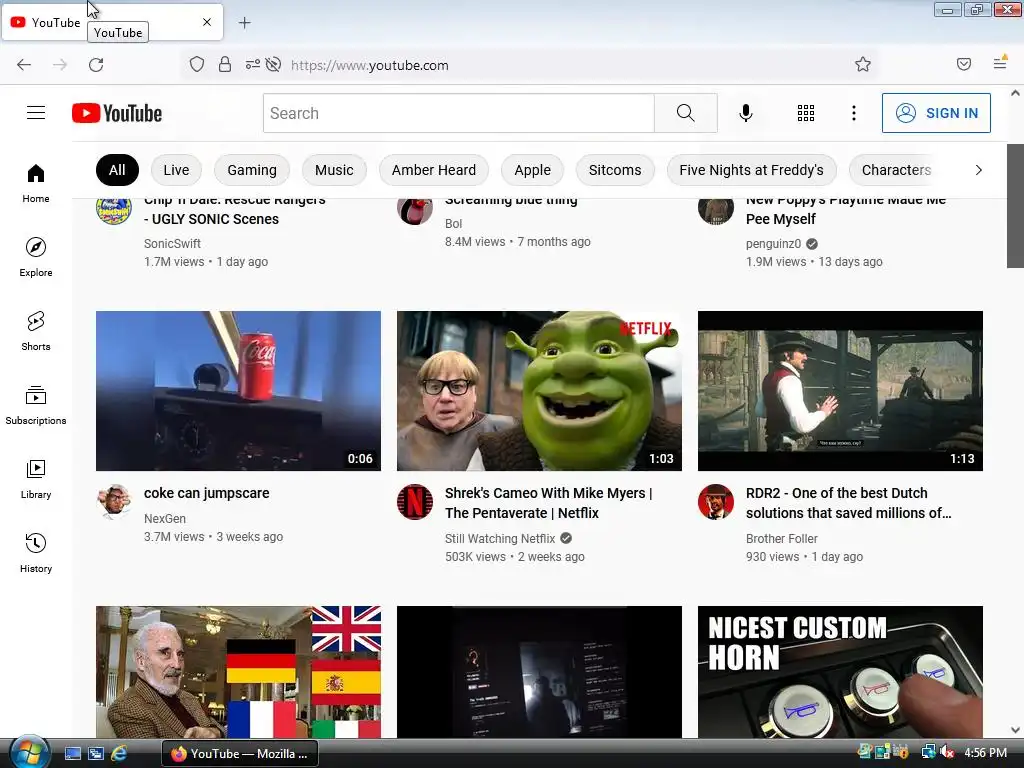This screenshot has width=1024, height=768.
Task: Open Subscriptions in sidebar
Action: [x=36, y=405]
